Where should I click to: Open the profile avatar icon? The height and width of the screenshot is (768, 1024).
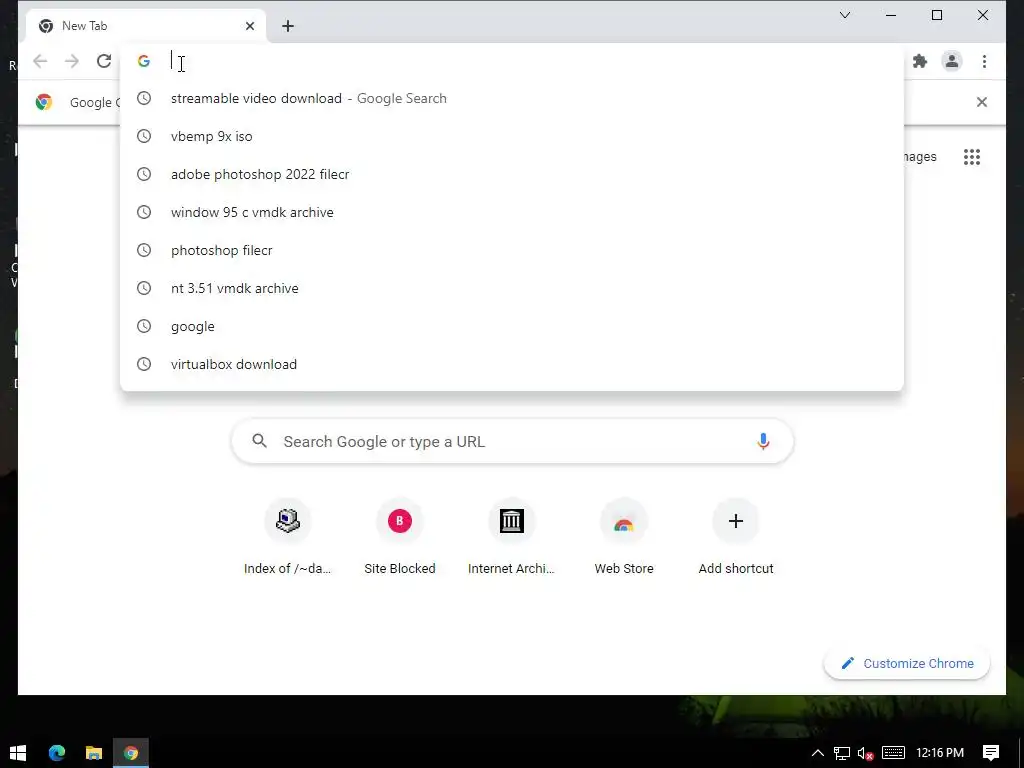pos(952,61)
